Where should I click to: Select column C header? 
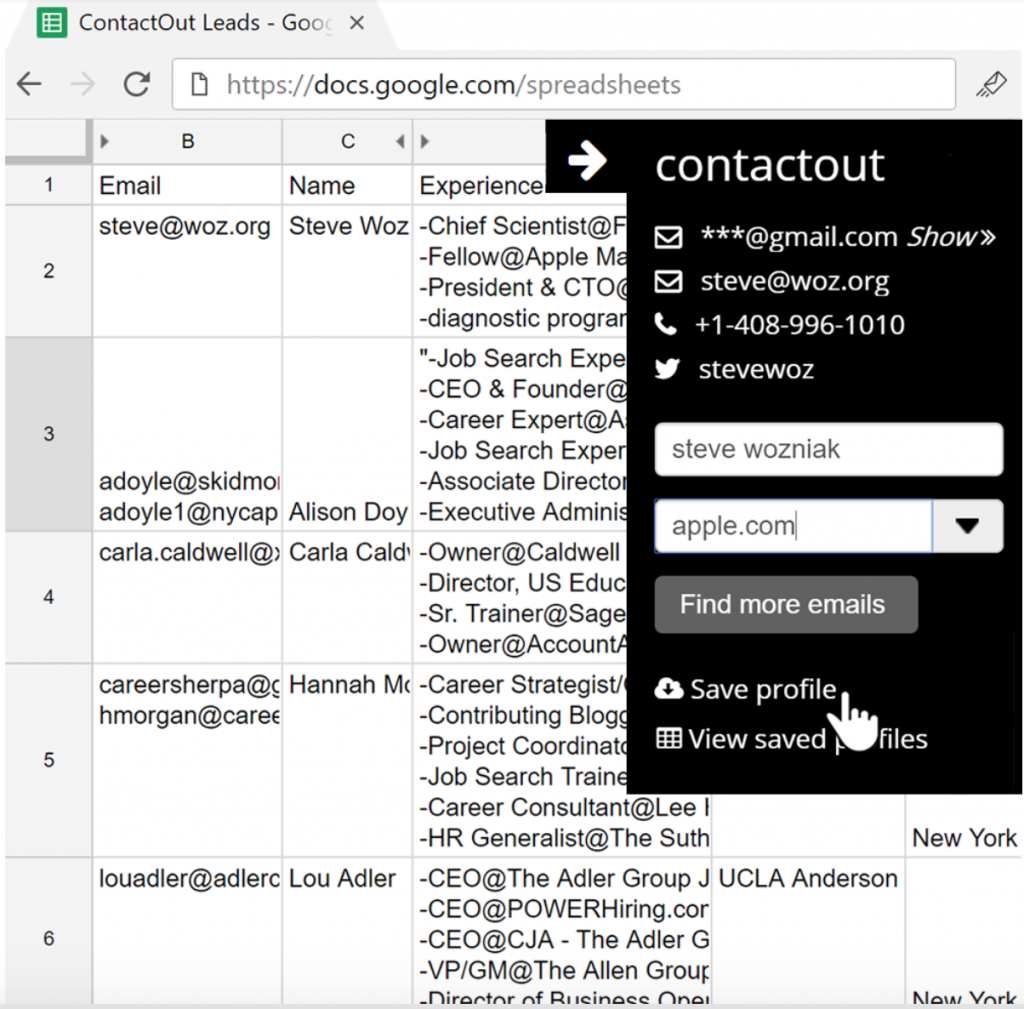(x=347, y=141)
